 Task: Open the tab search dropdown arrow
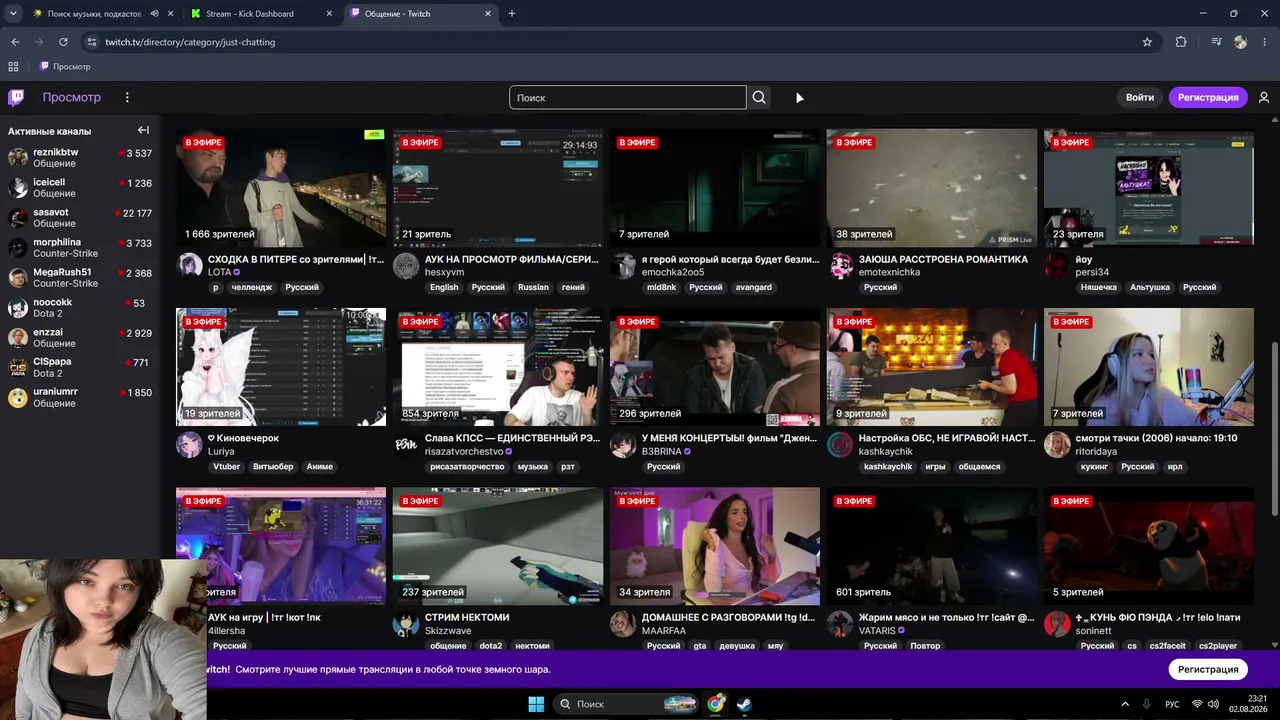(x=14, y=13)
